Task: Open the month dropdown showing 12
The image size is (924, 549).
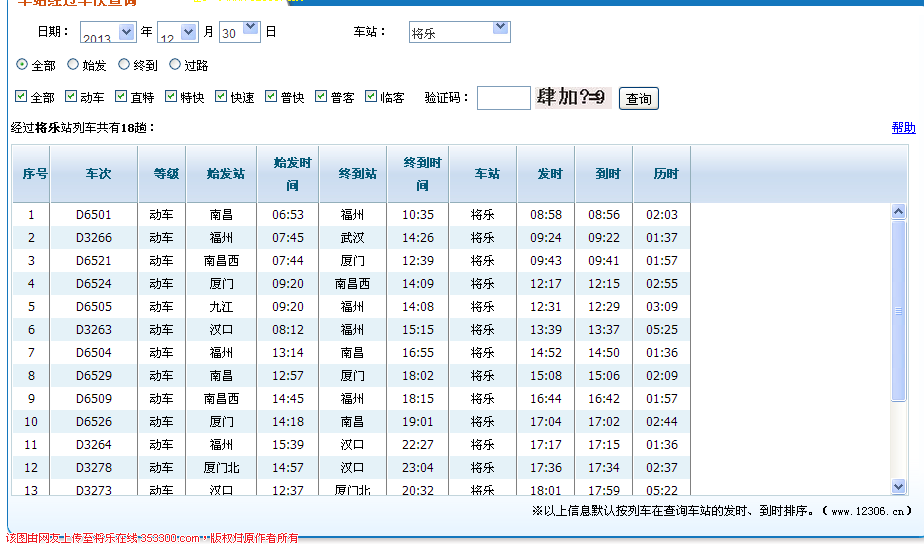Action: coord(177,32)
